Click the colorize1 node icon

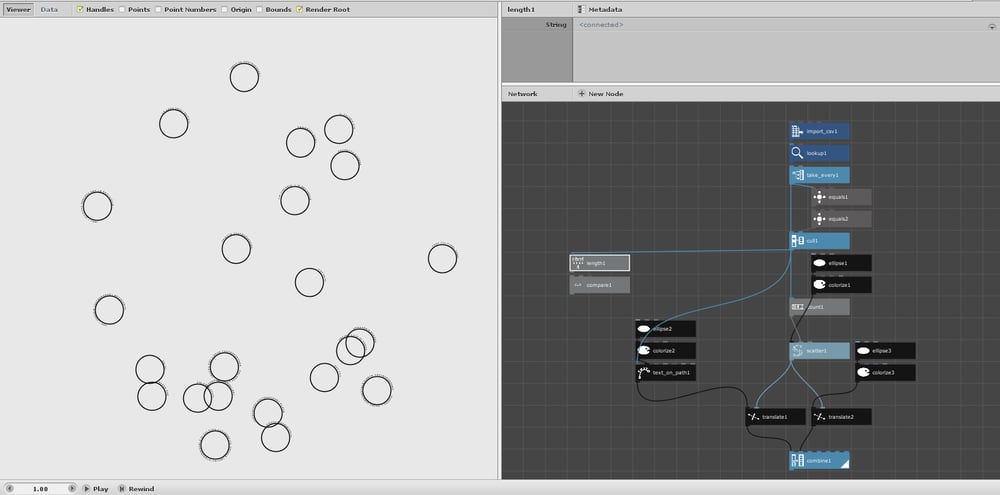coord(820,284)
